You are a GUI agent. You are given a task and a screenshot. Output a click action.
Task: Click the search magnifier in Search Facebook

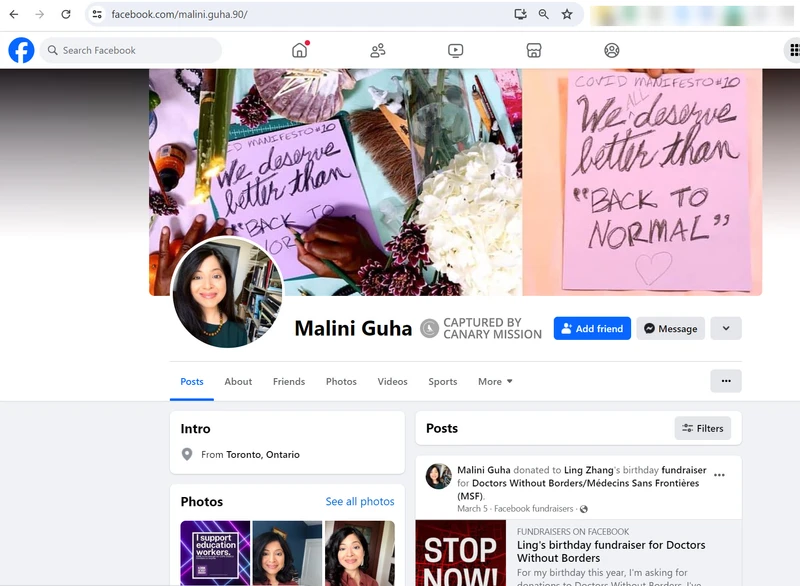[53, 50]
